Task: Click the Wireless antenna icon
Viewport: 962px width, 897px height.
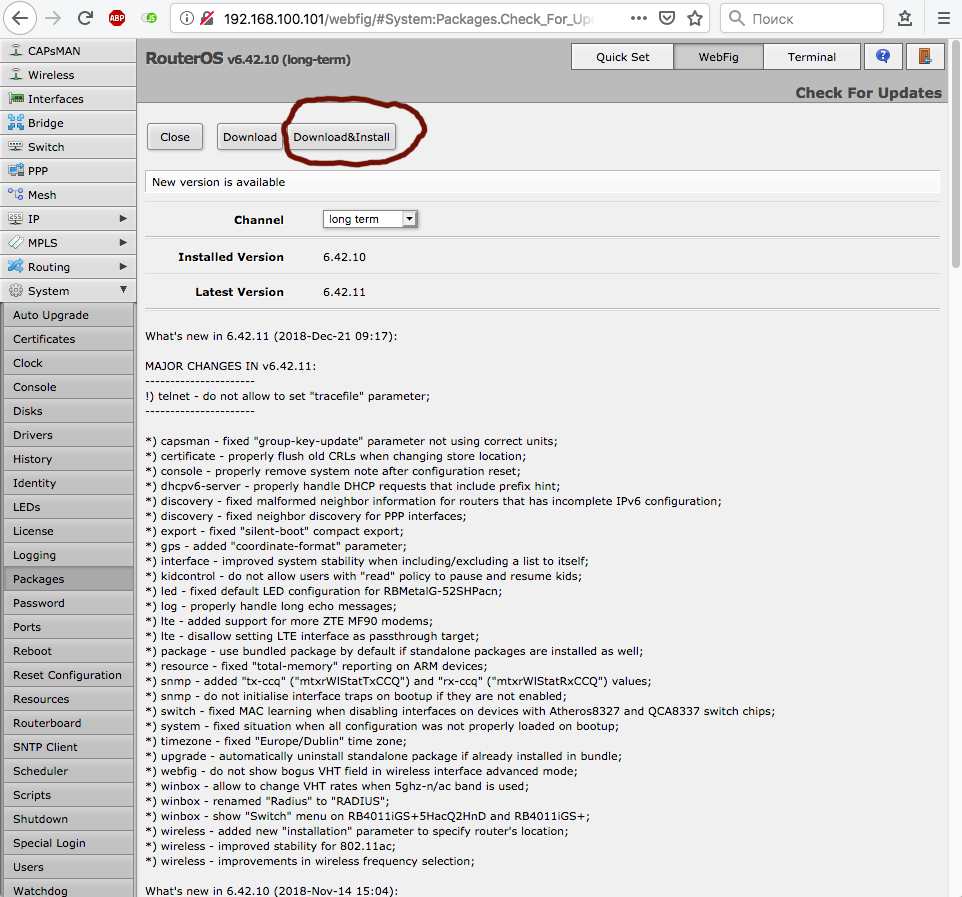Action: click(x=16, y=74)
